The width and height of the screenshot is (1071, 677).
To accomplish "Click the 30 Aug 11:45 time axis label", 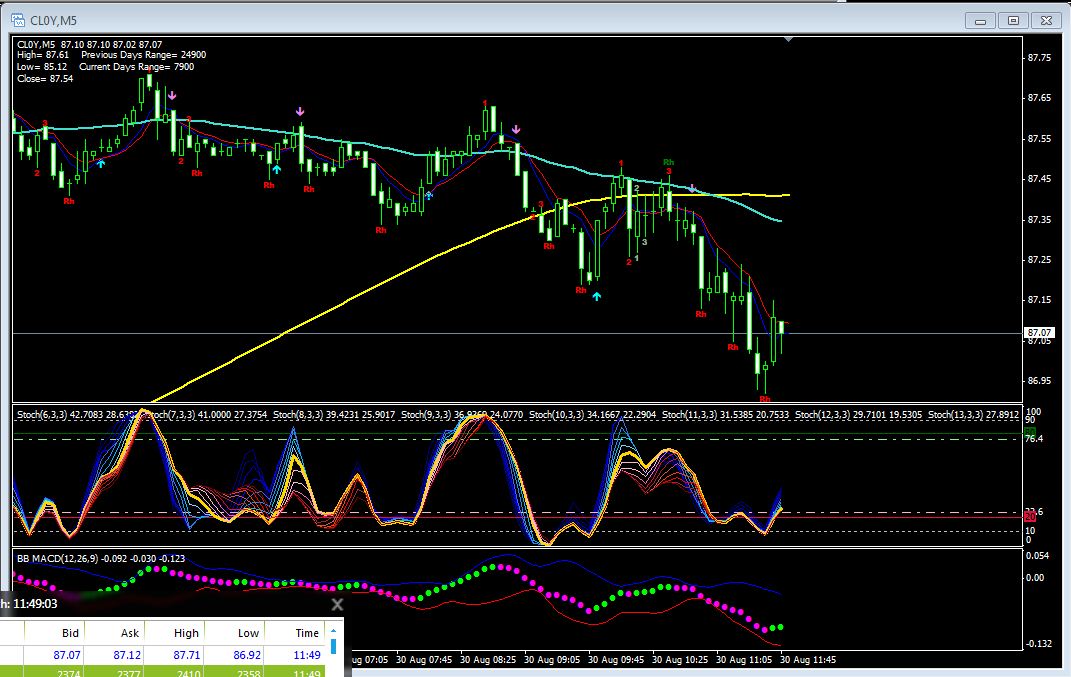I will (x=808, y=659).
